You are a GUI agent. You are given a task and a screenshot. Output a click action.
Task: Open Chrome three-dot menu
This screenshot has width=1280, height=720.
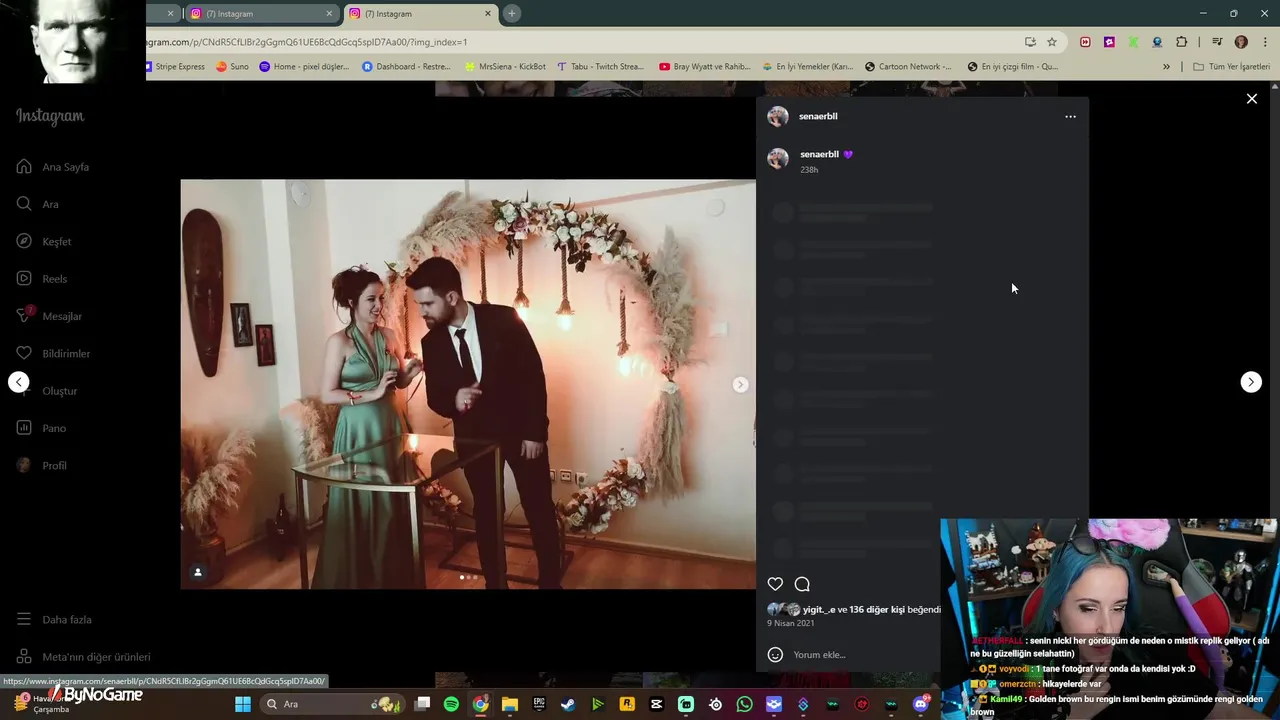pyautogui.click(x=1265, y=42)
